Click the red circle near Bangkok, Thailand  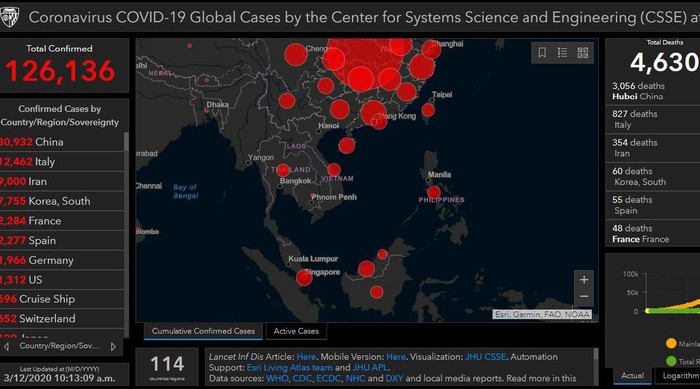tap(283, 170)
